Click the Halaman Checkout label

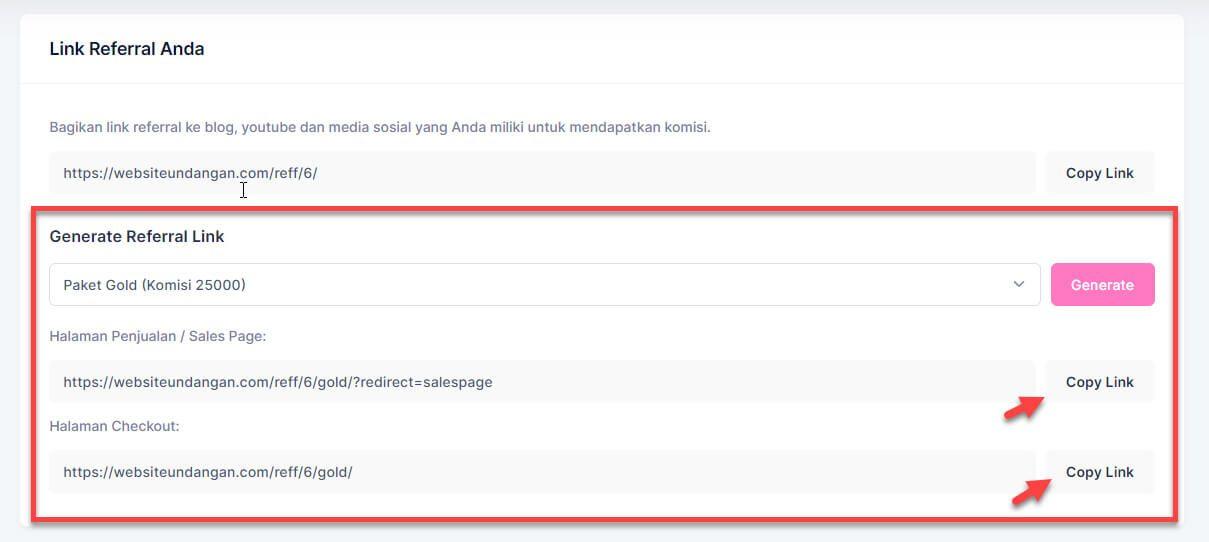click(114, 426)
